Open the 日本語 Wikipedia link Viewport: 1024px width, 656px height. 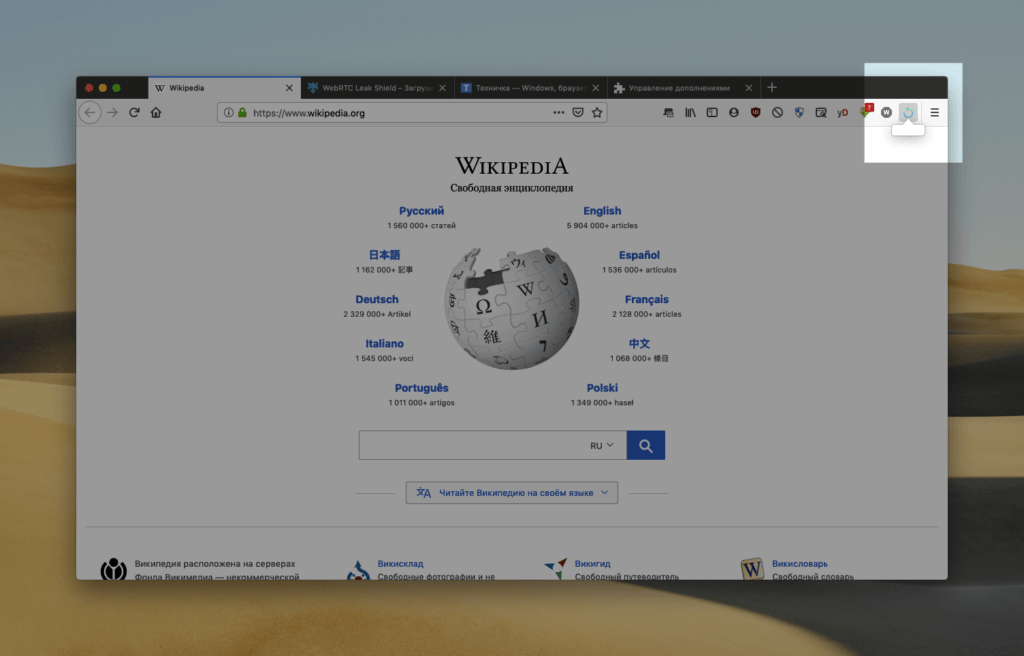click(x=385, y=255)
